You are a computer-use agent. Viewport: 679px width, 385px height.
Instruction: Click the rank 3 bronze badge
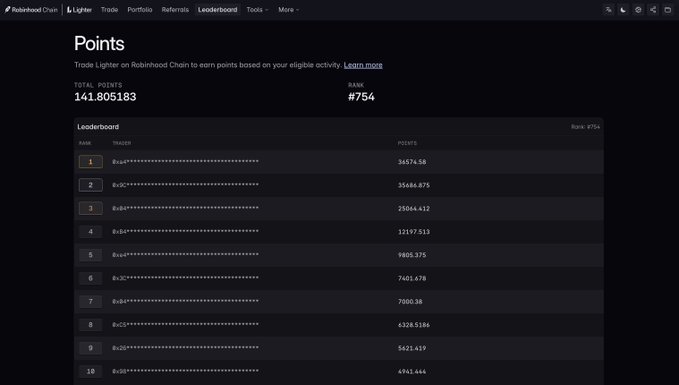point(91,208)
